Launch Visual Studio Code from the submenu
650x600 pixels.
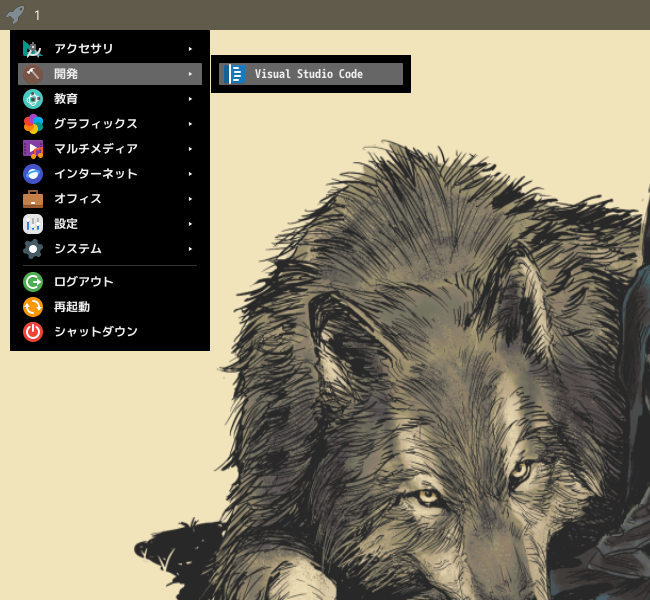(x=311, y=74)
